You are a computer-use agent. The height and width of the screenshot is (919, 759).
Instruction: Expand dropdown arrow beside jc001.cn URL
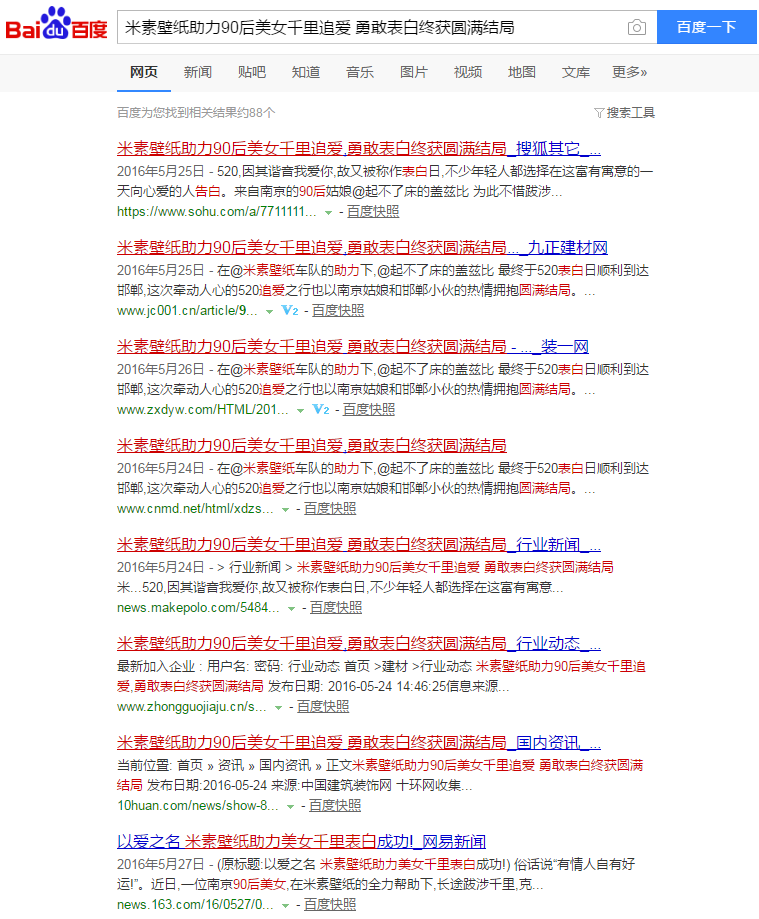pos(270,311)
